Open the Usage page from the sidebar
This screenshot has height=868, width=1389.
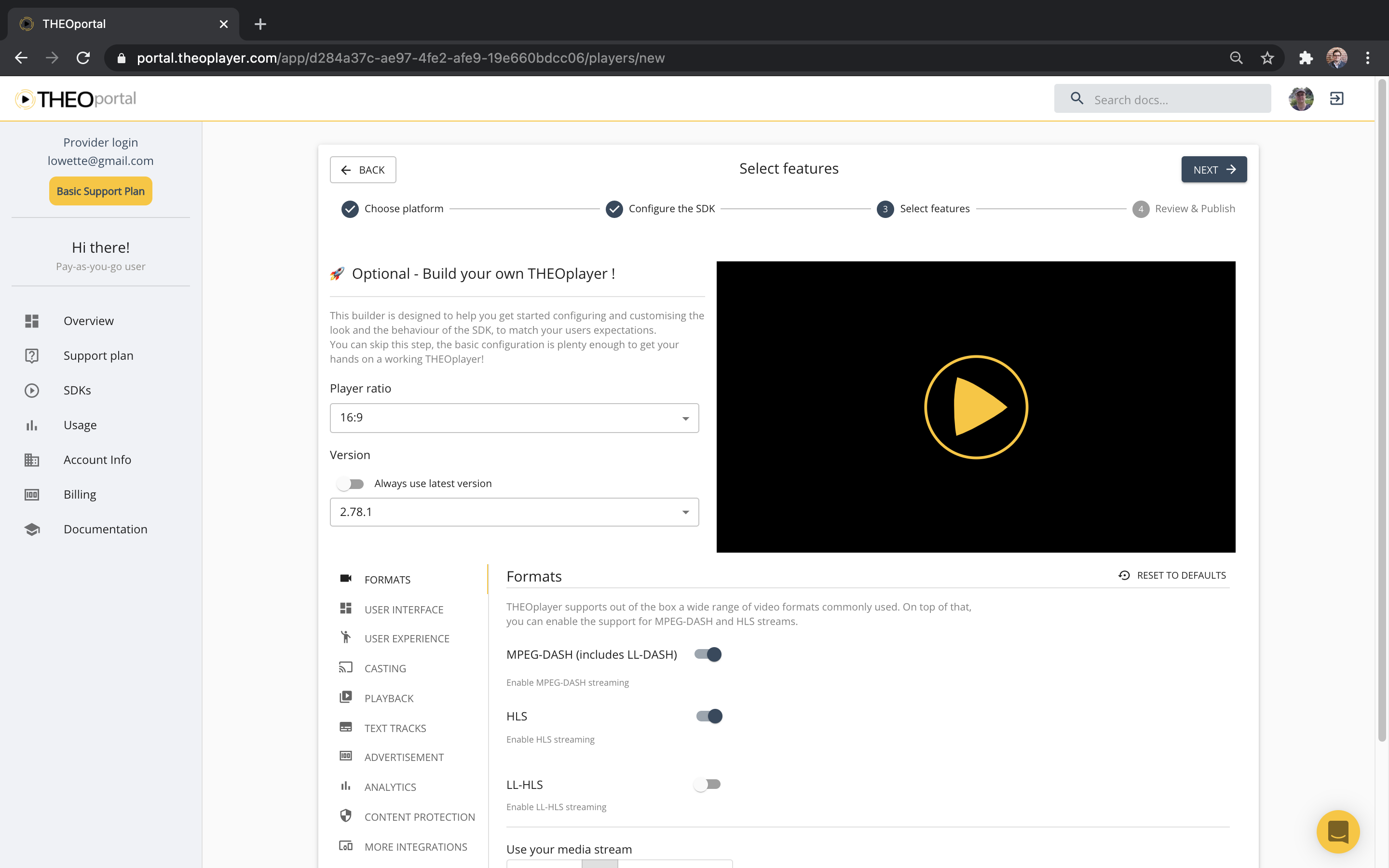(80, 425)
